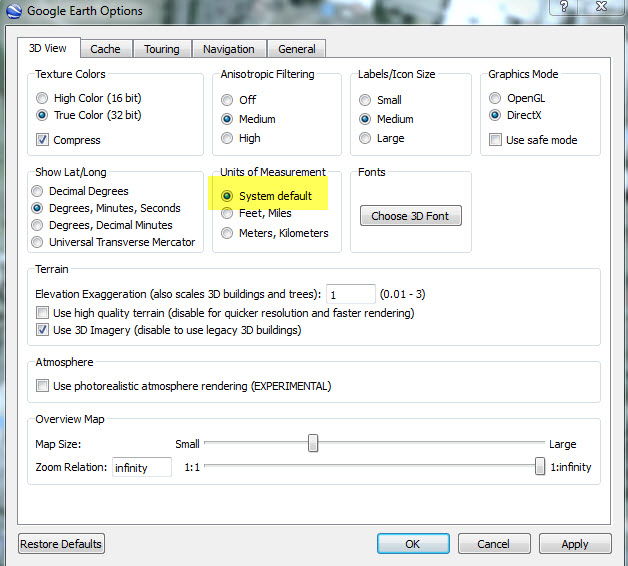Click the Zoom Relation slider handle
The height and width of the screenshot is (566, 628).
tap(540, 466)
